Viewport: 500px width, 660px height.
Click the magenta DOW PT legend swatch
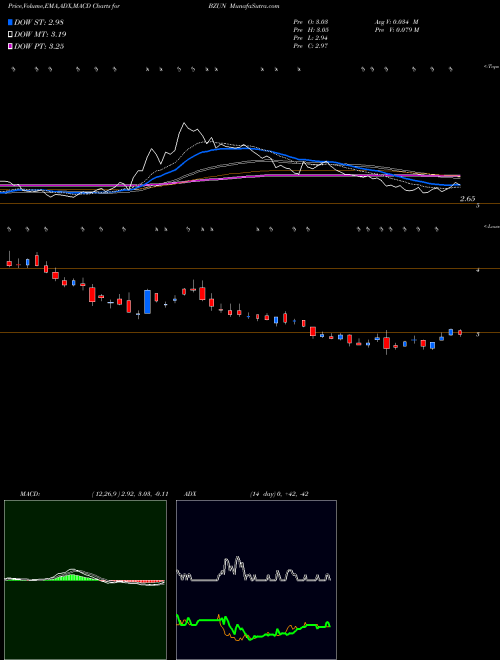pos(11,46)
